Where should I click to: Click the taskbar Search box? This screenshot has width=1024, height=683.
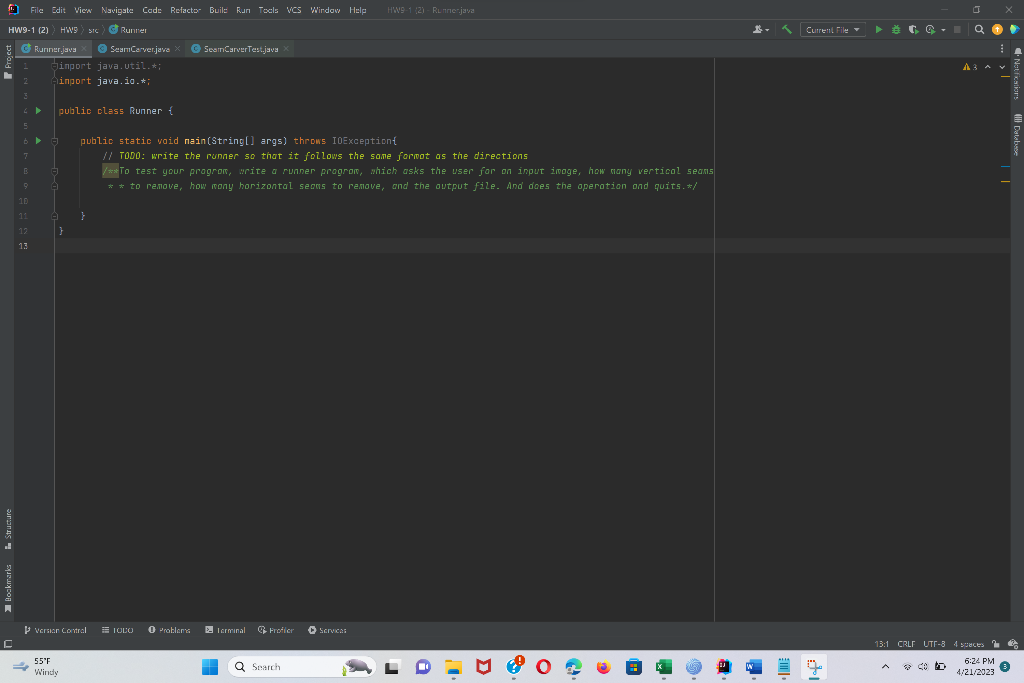(302, 667)
